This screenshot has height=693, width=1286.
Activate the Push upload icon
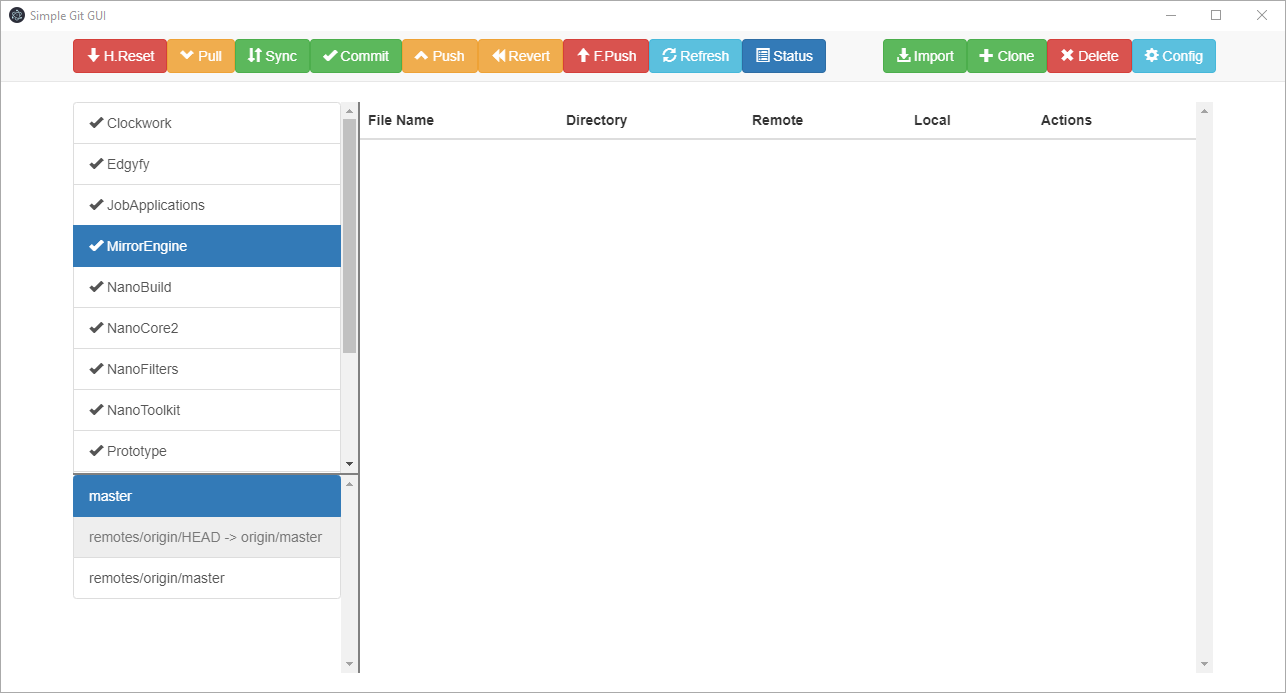point(422,56)
